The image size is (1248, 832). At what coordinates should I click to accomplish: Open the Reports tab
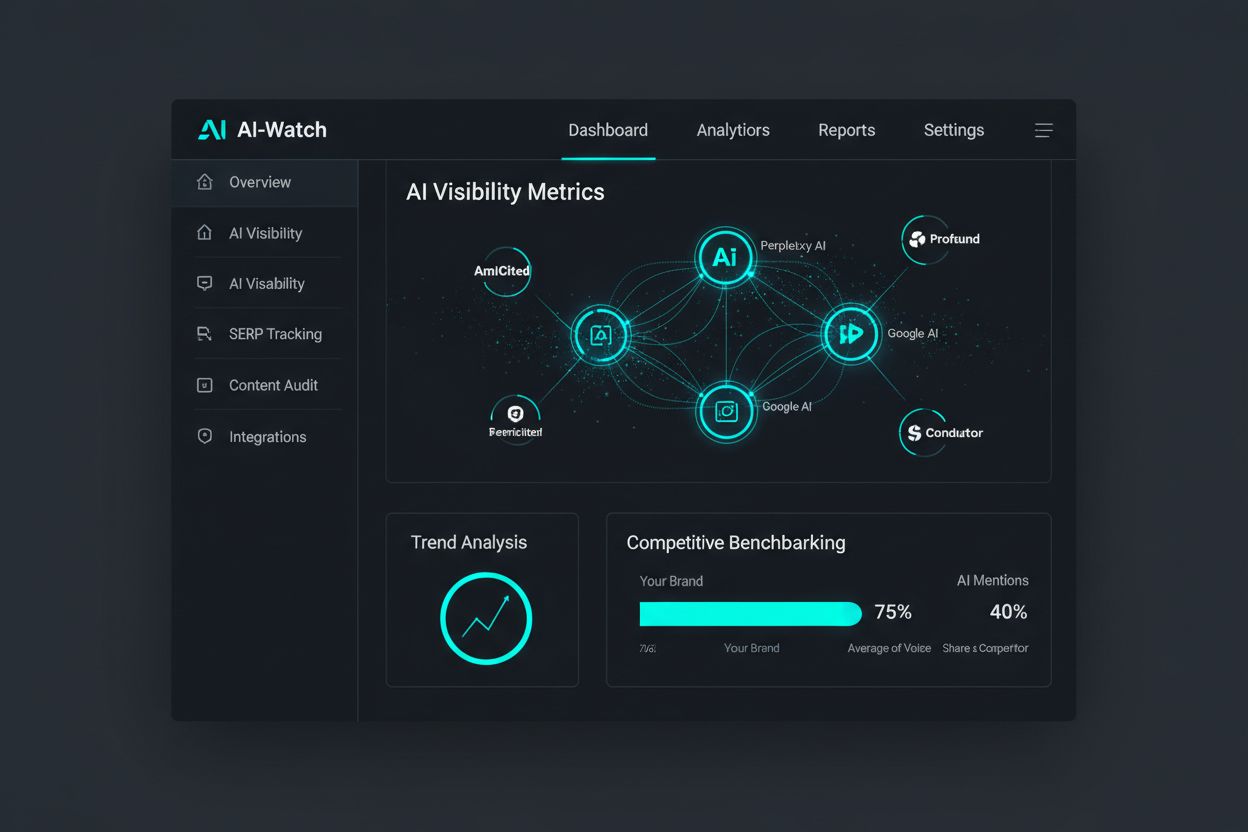click(x=846, y=130)
